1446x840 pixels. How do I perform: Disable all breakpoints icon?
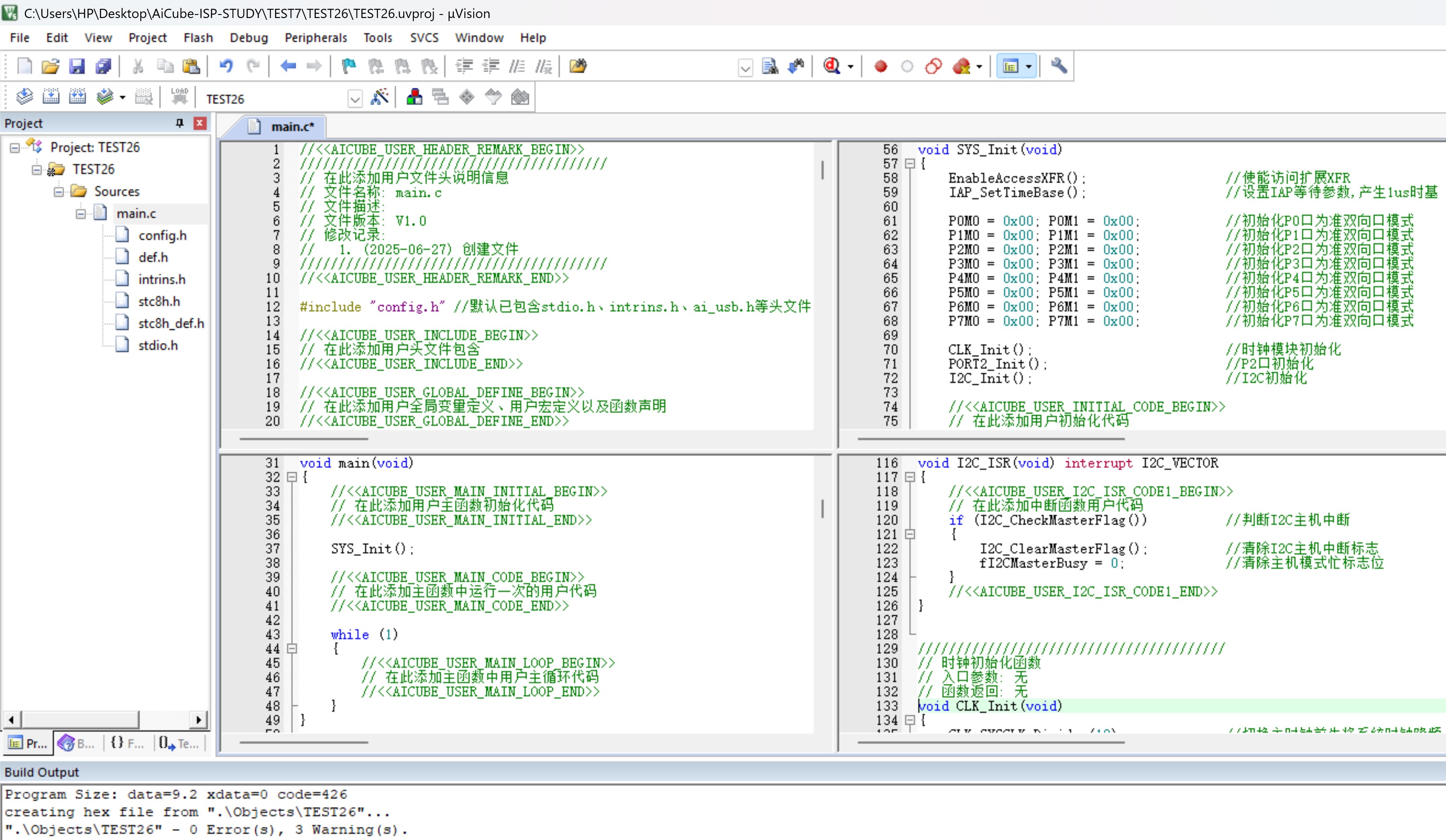(934, 66)
